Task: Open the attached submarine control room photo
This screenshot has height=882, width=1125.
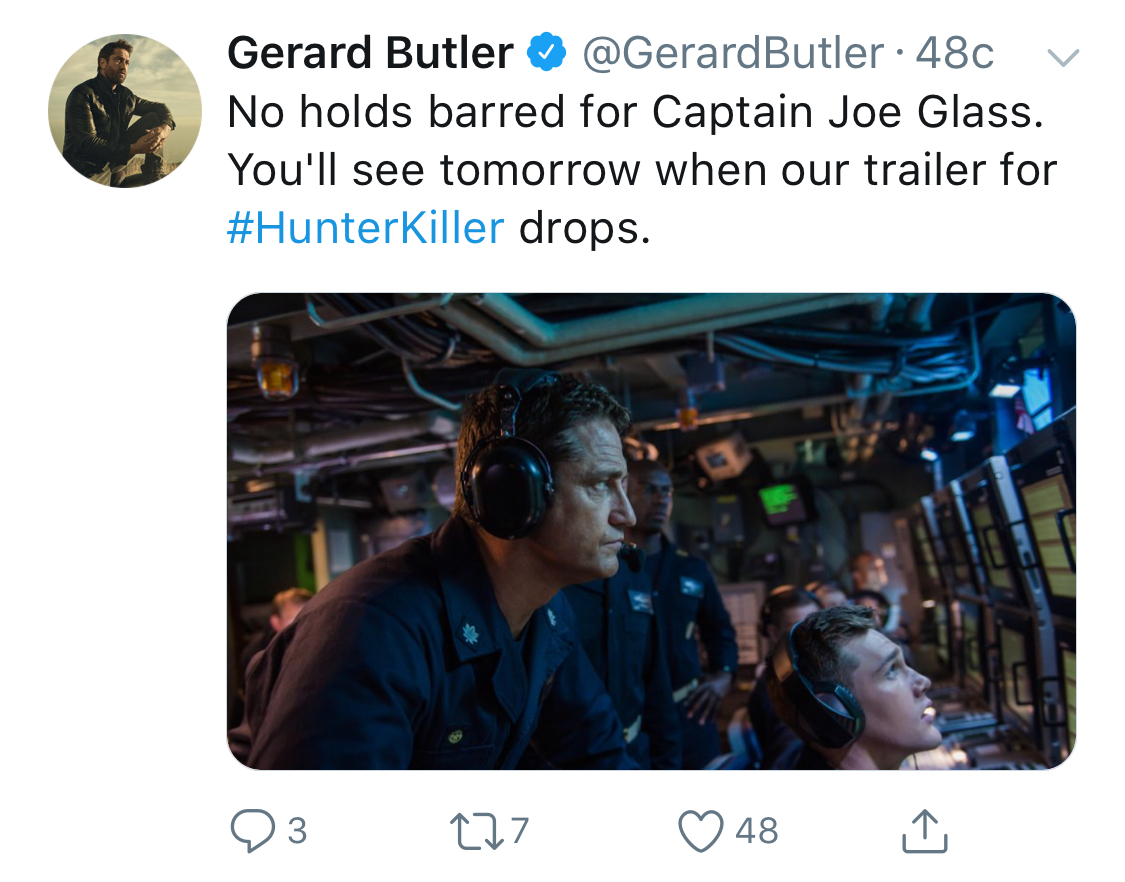Action: 651,531
